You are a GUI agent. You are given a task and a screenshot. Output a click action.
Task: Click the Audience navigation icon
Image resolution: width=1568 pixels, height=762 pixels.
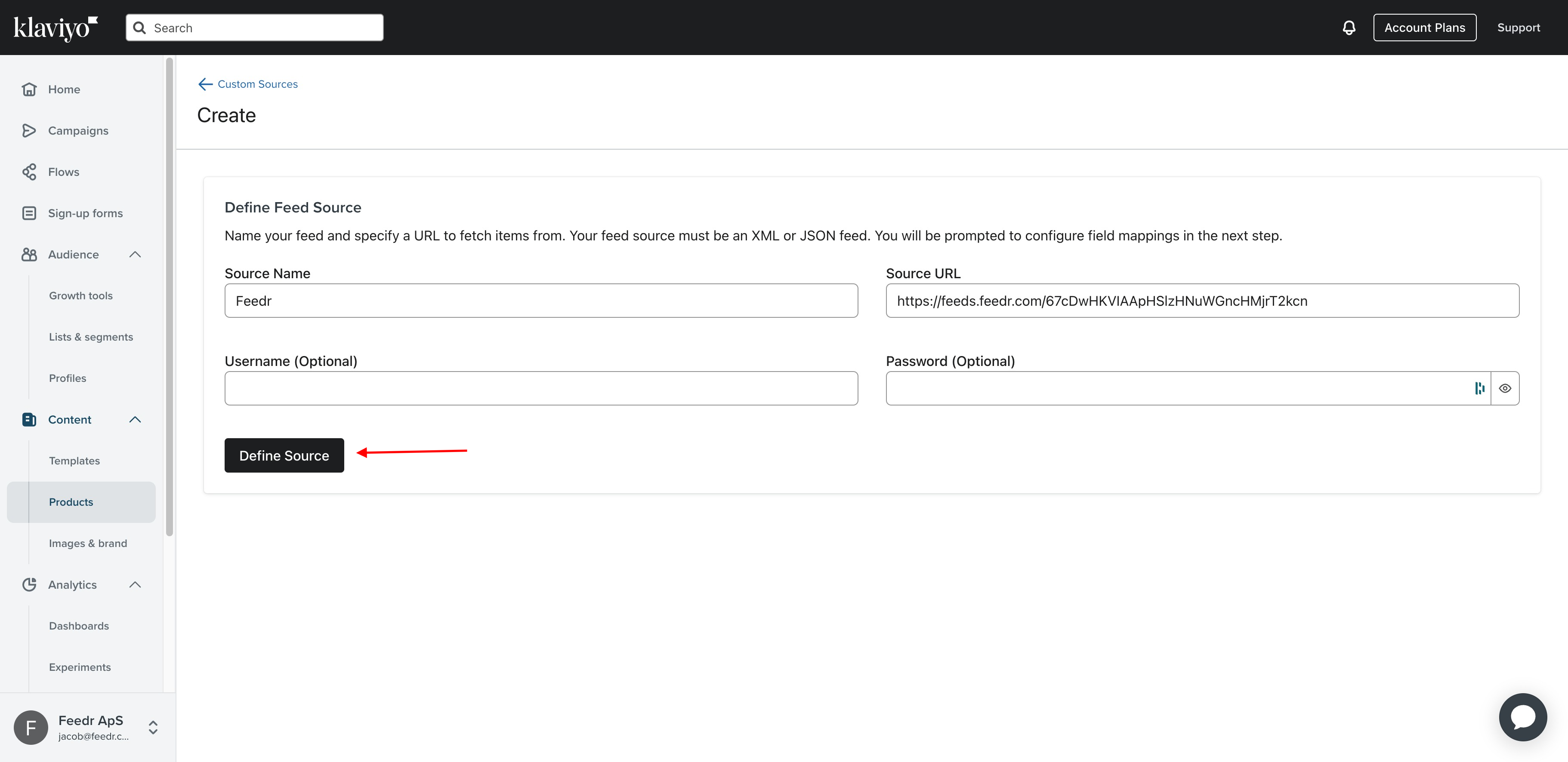click(x=30, y=254)
